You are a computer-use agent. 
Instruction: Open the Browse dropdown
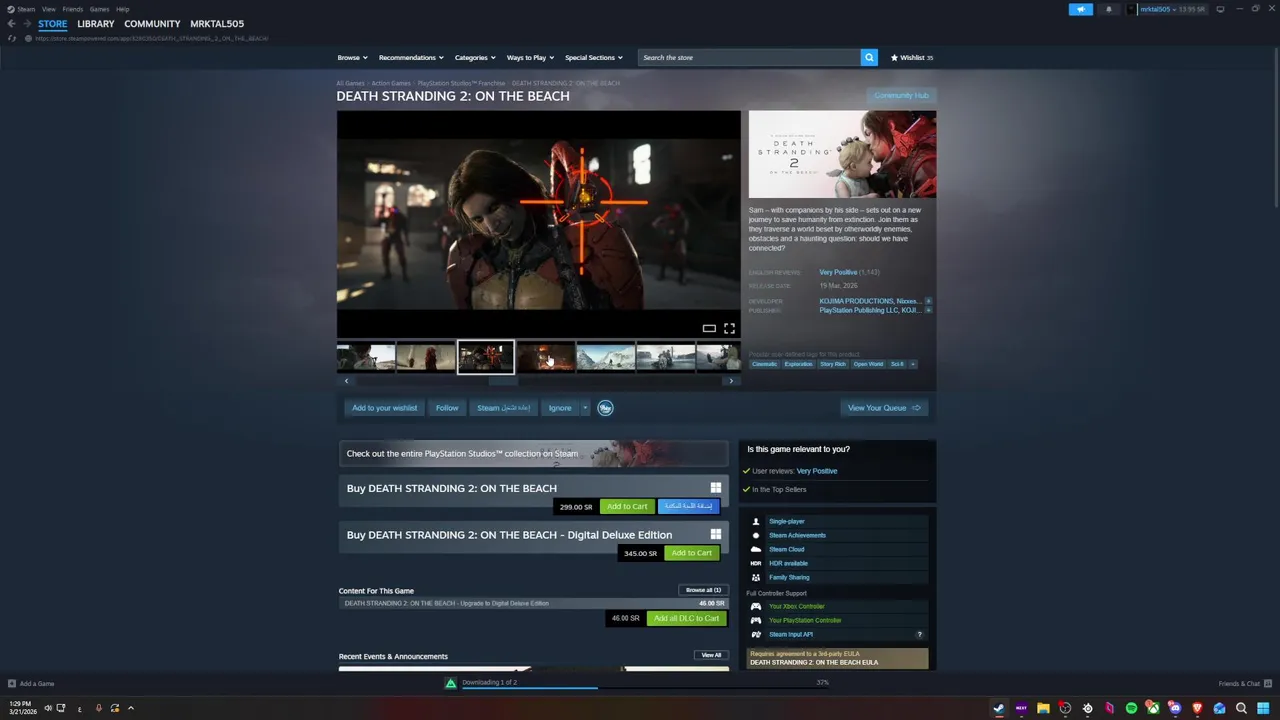pos(352,57)
